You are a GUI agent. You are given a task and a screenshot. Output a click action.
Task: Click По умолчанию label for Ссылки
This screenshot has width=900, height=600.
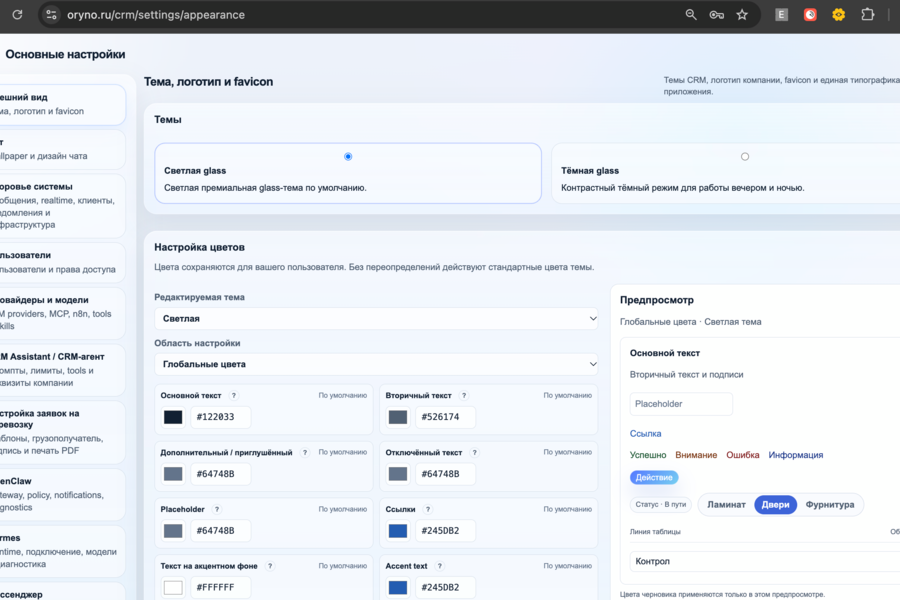point(568,509)
